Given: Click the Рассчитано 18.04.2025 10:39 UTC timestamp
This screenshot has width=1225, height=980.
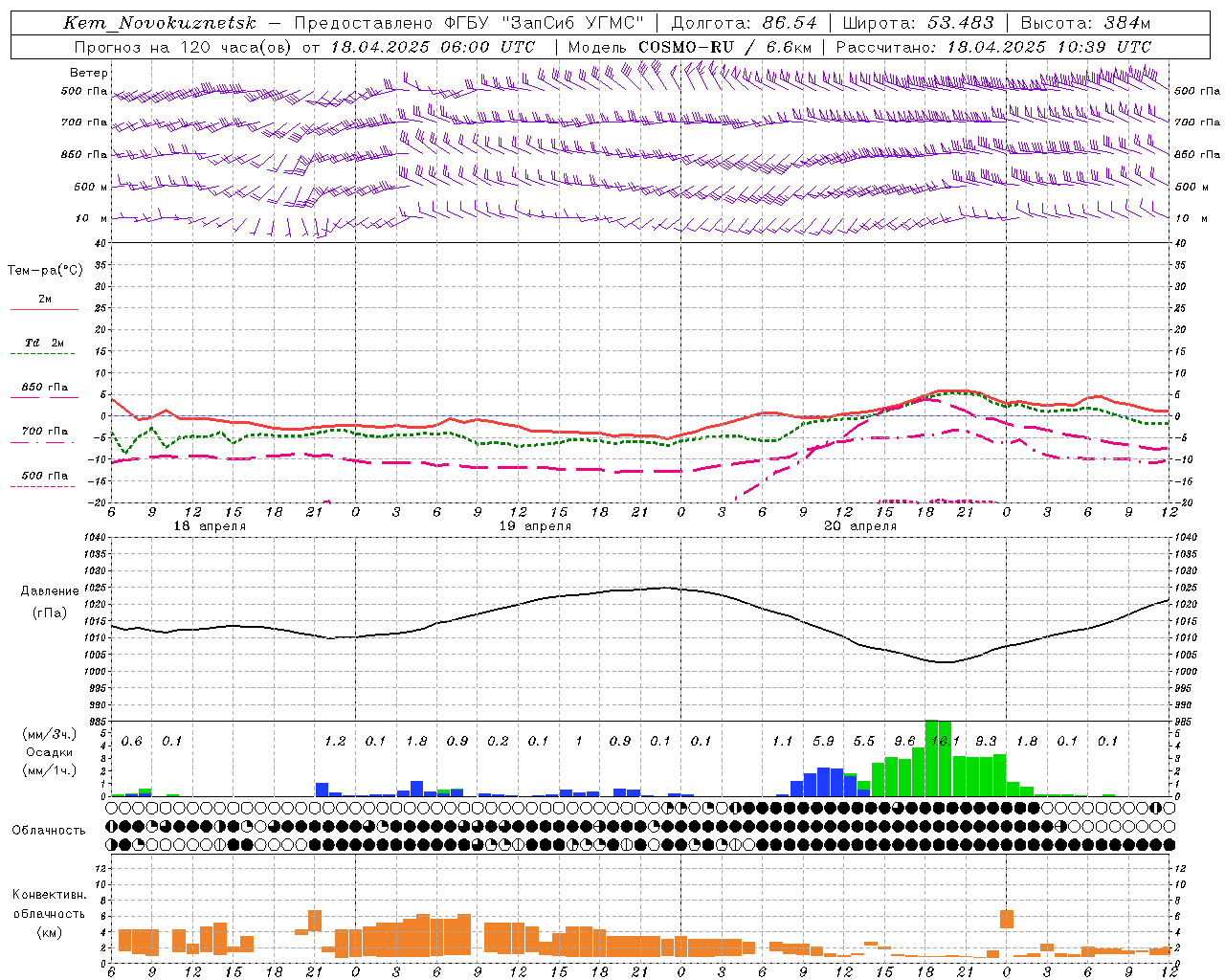Looking at the screenshot, I should 993,47.
